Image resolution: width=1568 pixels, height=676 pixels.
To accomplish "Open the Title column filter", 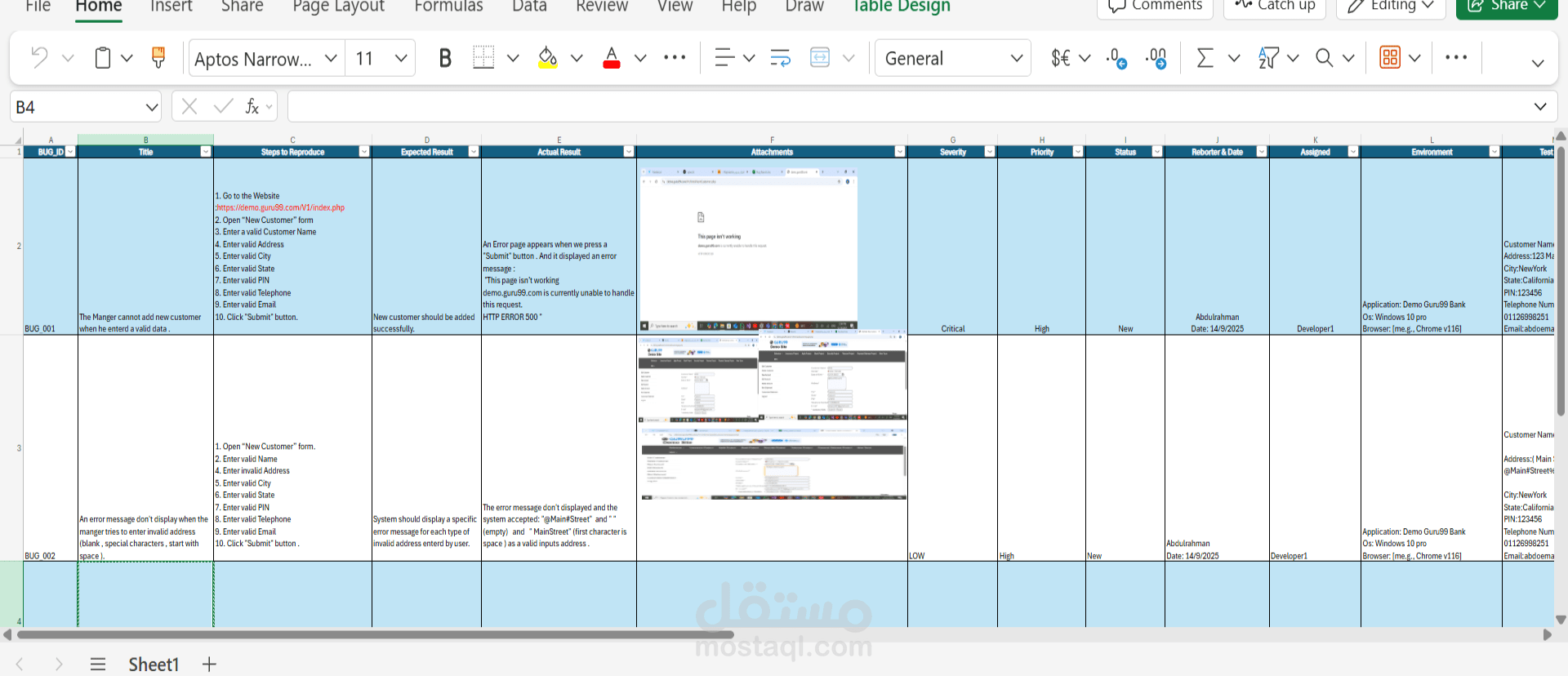I will (206, 152).
